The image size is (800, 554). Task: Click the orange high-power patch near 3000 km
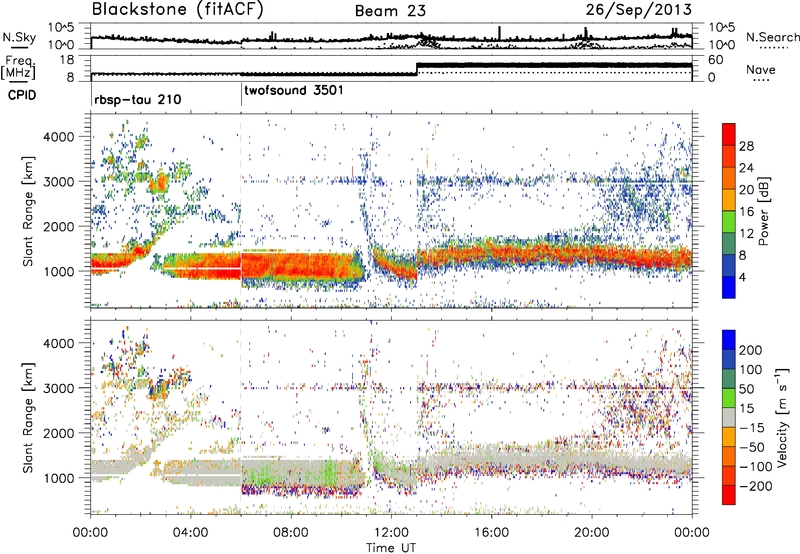[159, 183]
